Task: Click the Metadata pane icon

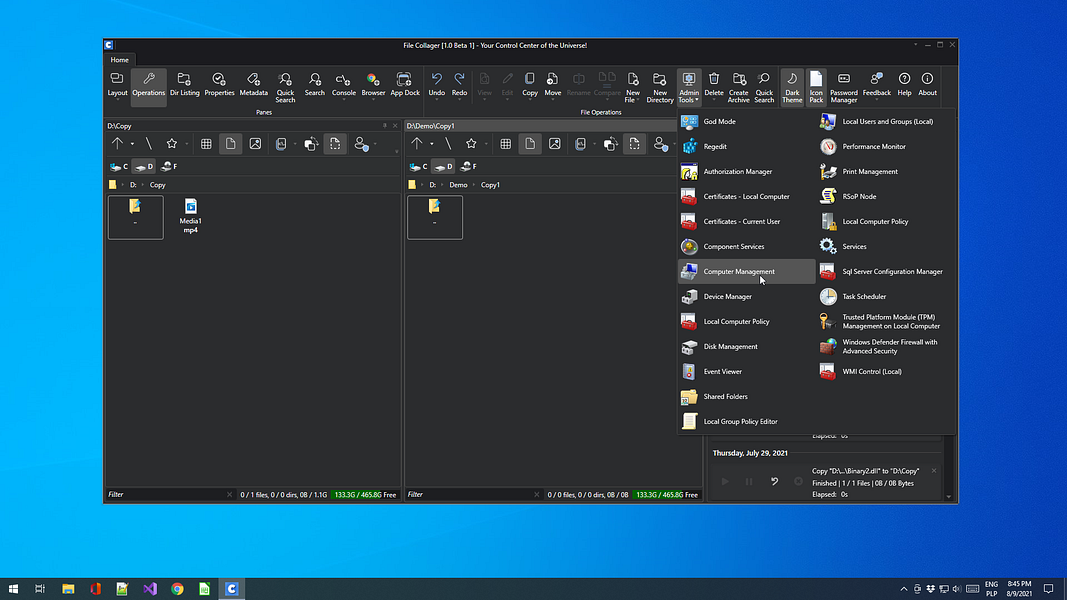Action: click(x=253, y=84)
